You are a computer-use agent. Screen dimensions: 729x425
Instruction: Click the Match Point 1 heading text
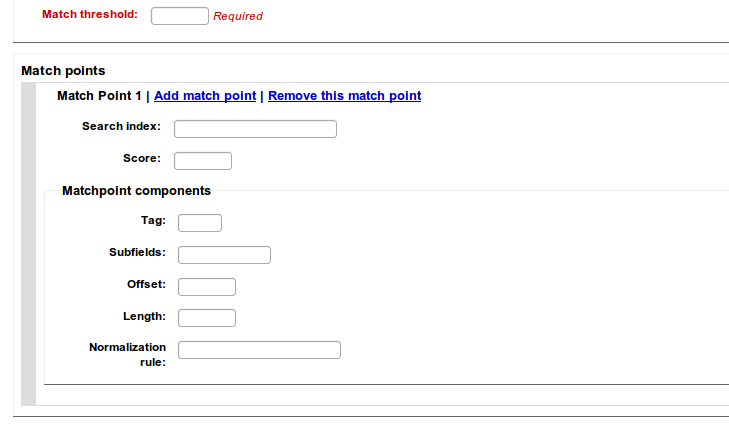pyautogui.click(x=100, y=96)
